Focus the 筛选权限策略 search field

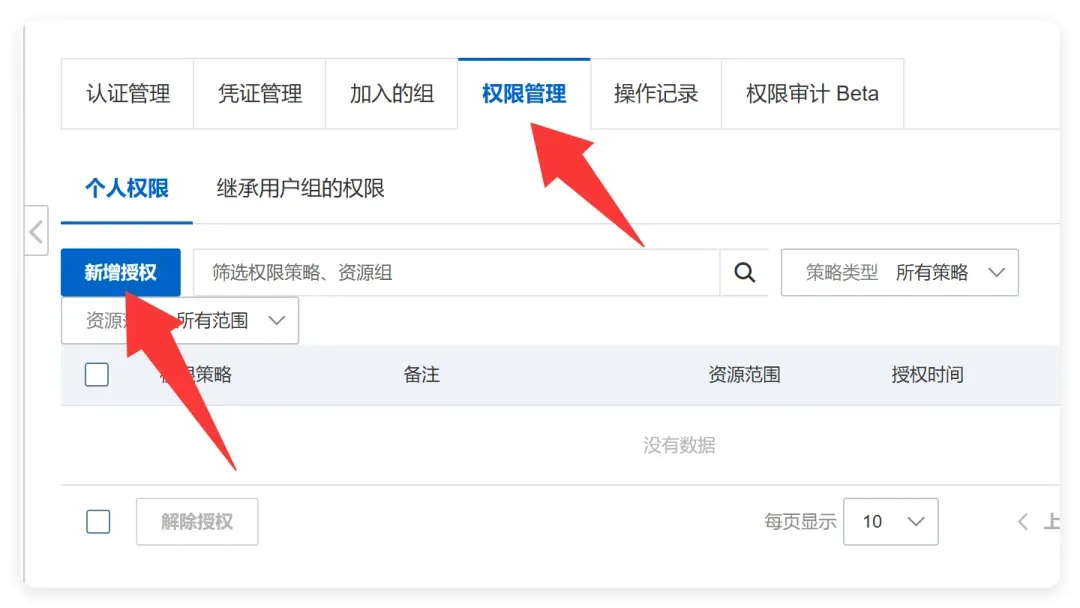pyautogui.click(x=457, y=273)
